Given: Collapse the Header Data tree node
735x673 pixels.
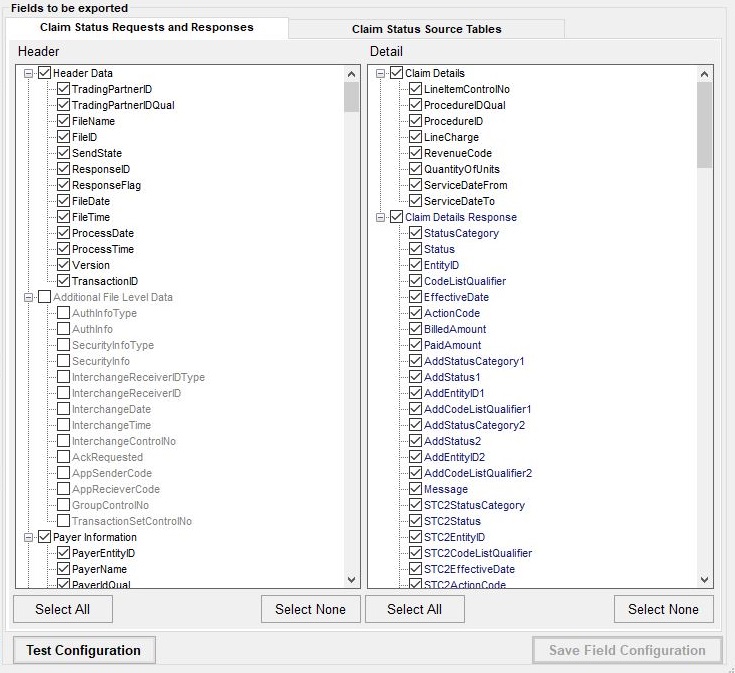Looking at the screenshot, I should [29, 74].
